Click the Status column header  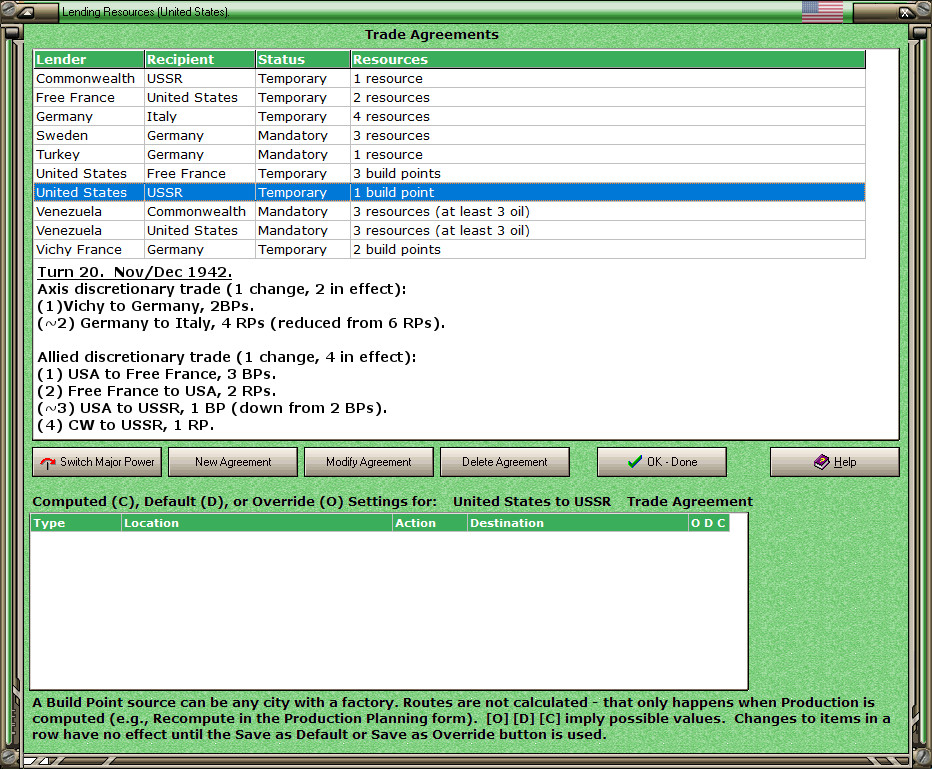(x=303, y=59)
